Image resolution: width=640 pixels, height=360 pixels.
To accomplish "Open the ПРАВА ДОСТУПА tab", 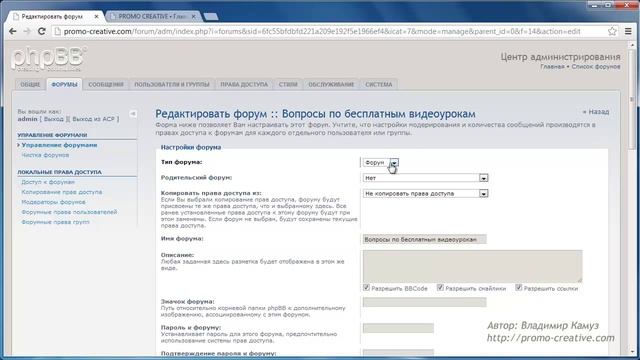I will point(244,84).
